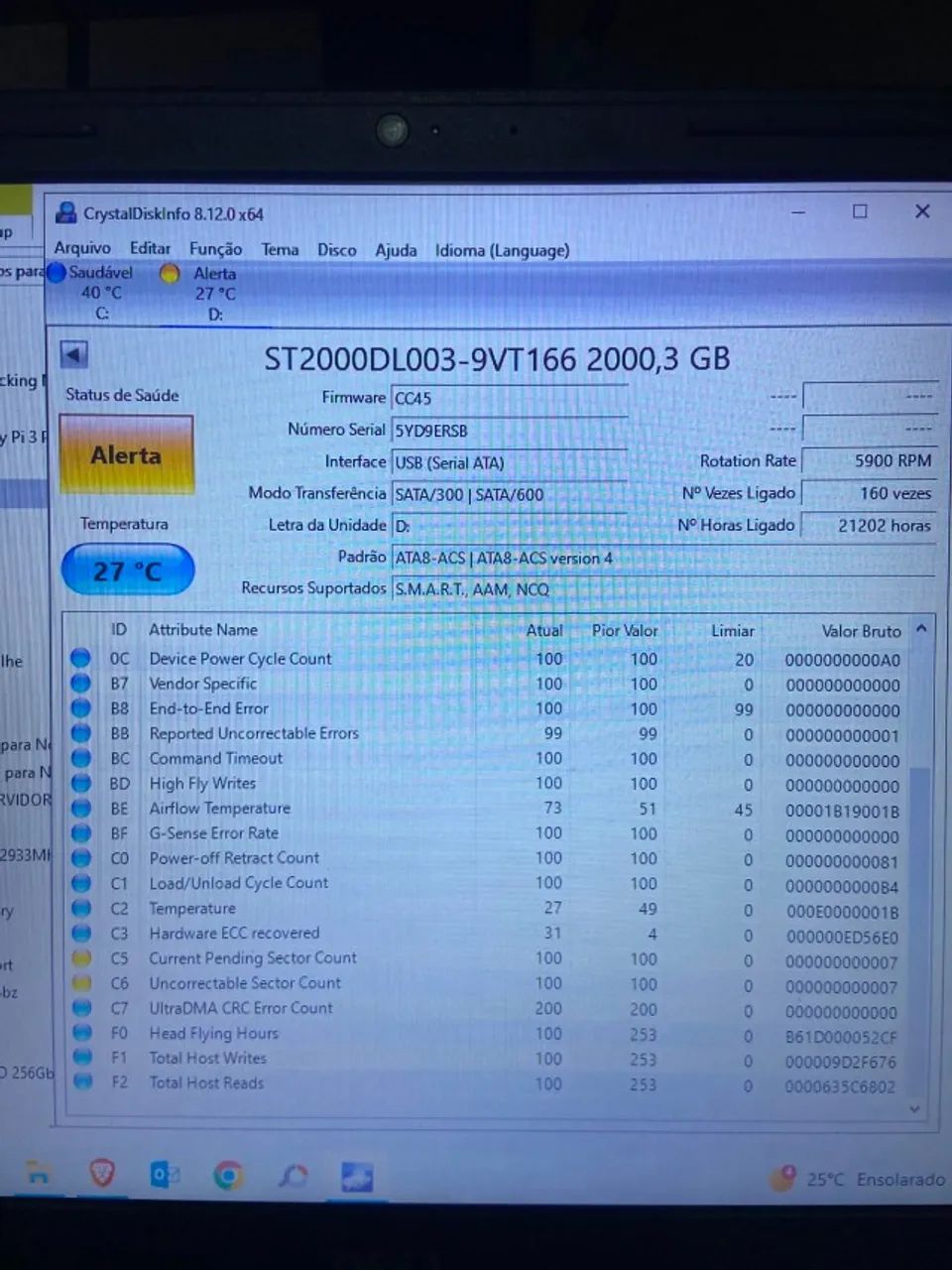The image size is (952, 1270).
Task: Click the Valor Bruto column header
Action: (861, 631)
